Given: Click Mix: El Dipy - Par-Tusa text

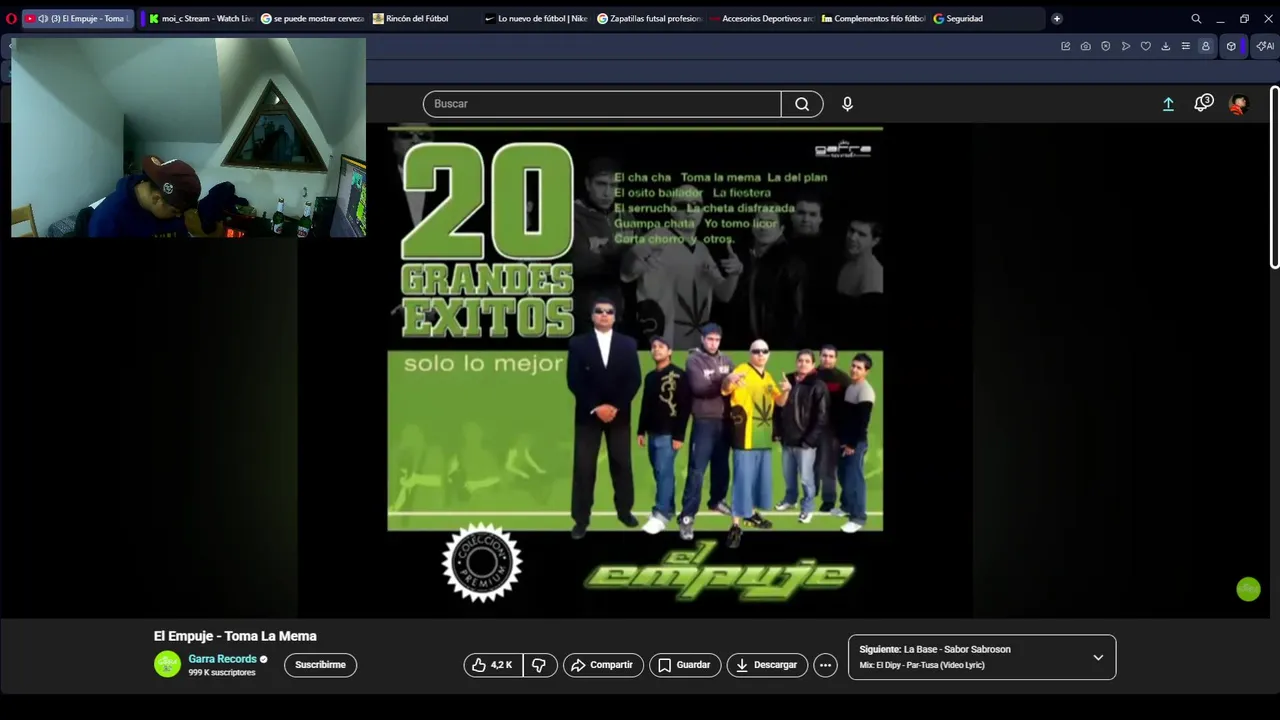Looking at the screenshot, I should [x=922, y=665].
